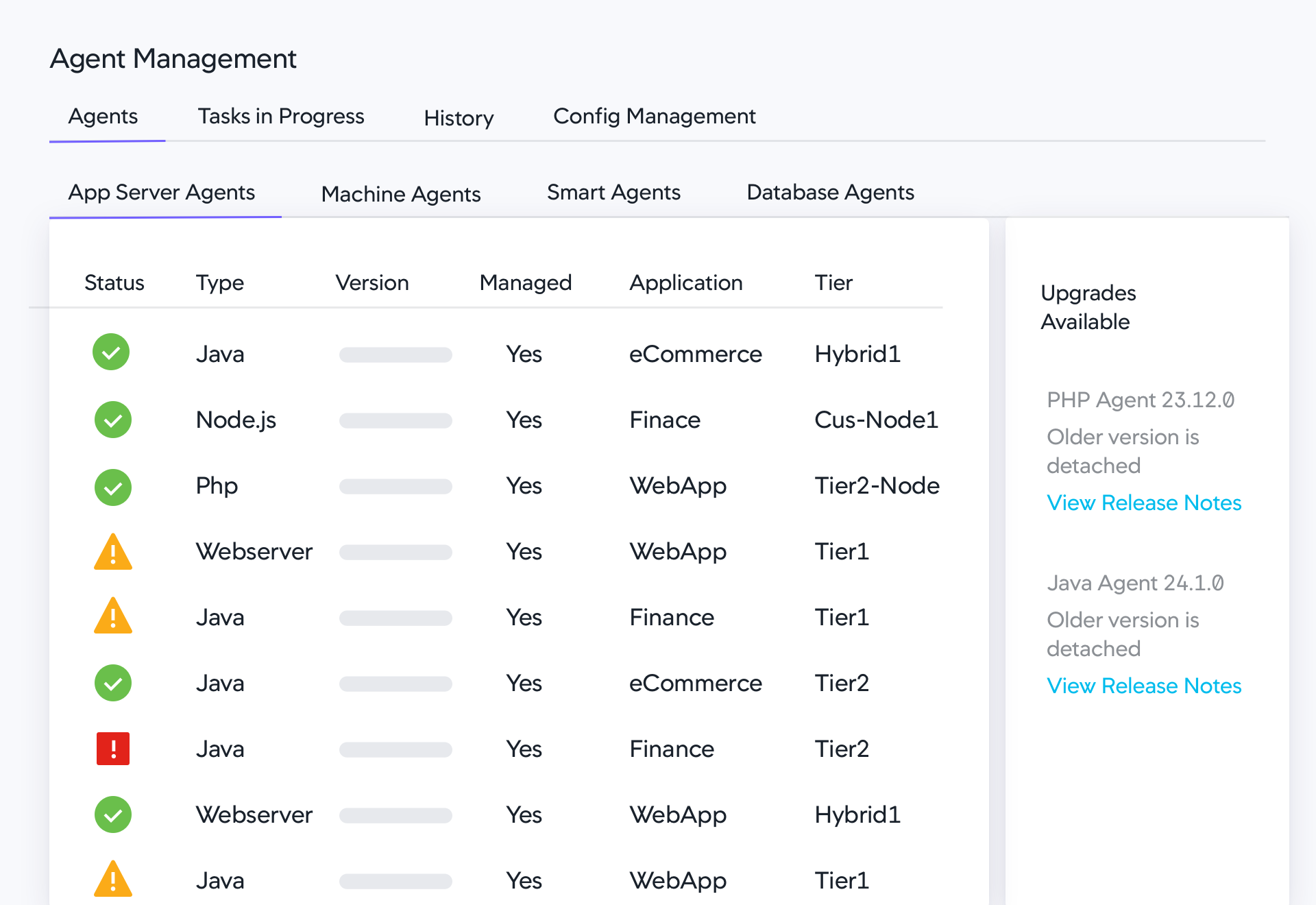Click warning triangle in Webserver Tier1 row
The width and height of the screenshot is (1316, 905).
pyautogui.click(x=113, y=552)
